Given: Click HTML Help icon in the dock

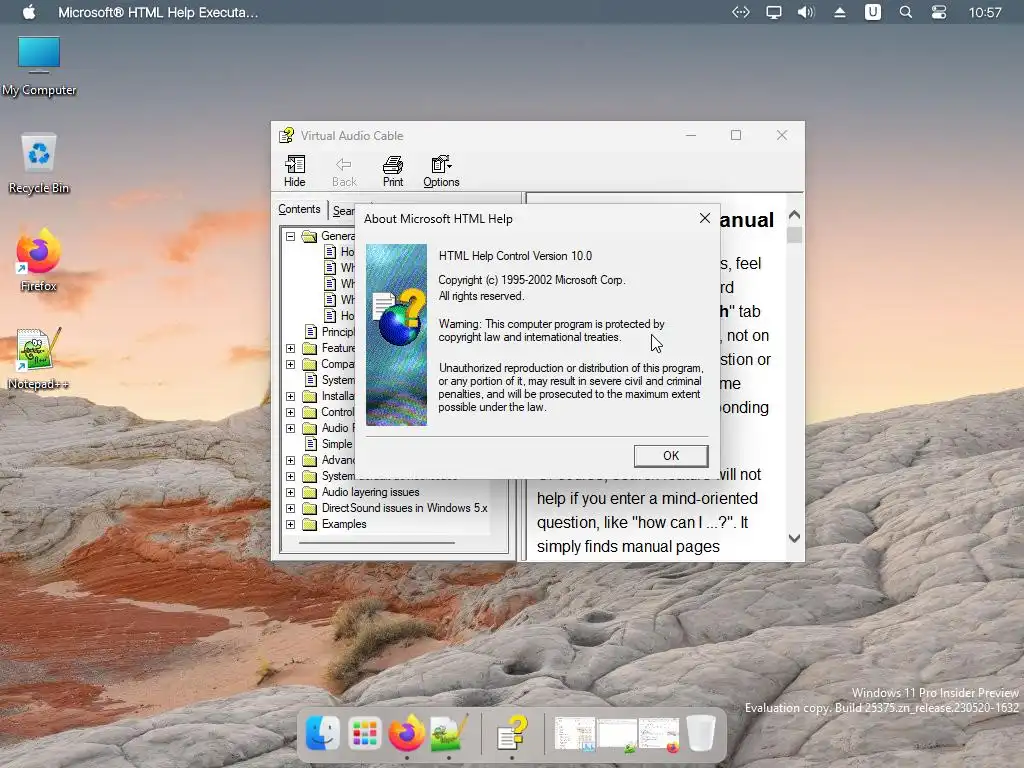Looking at the screenshot, I should point(512,733).
